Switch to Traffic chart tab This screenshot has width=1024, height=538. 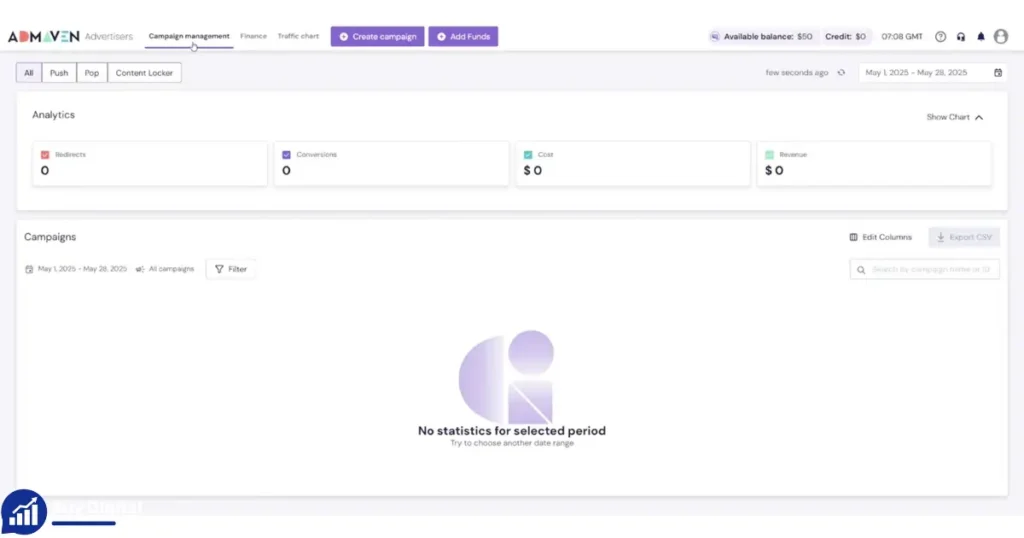click(298, 36)
